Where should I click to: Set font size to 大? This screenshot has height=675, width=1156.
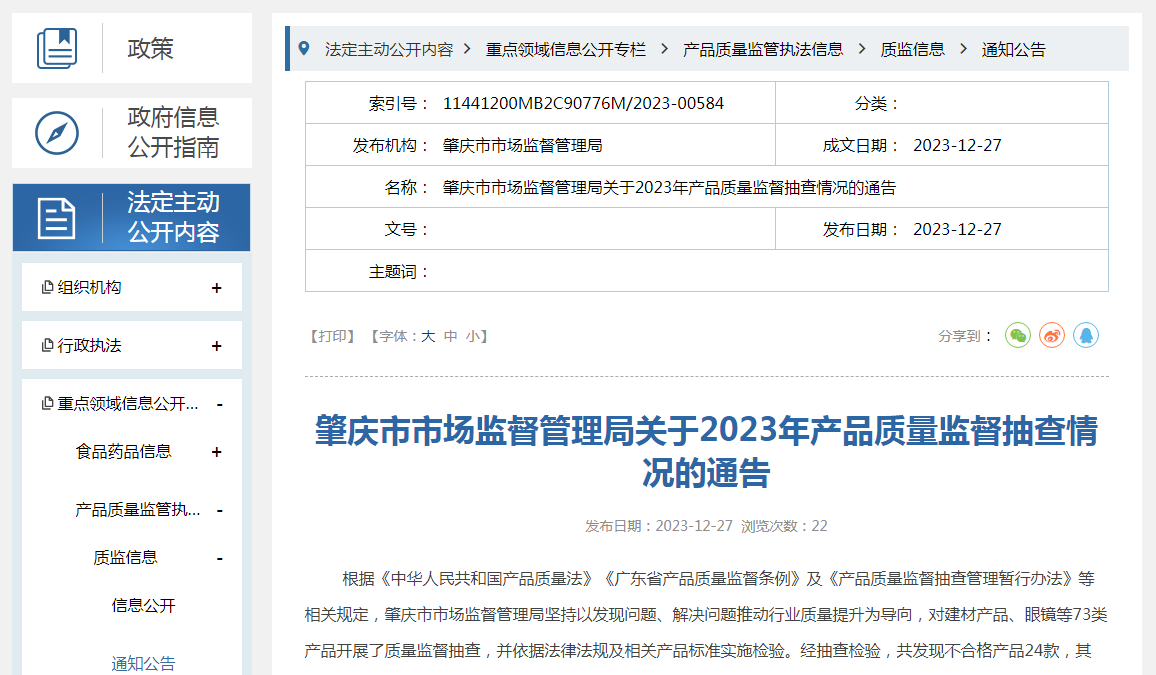coord(428,336)
